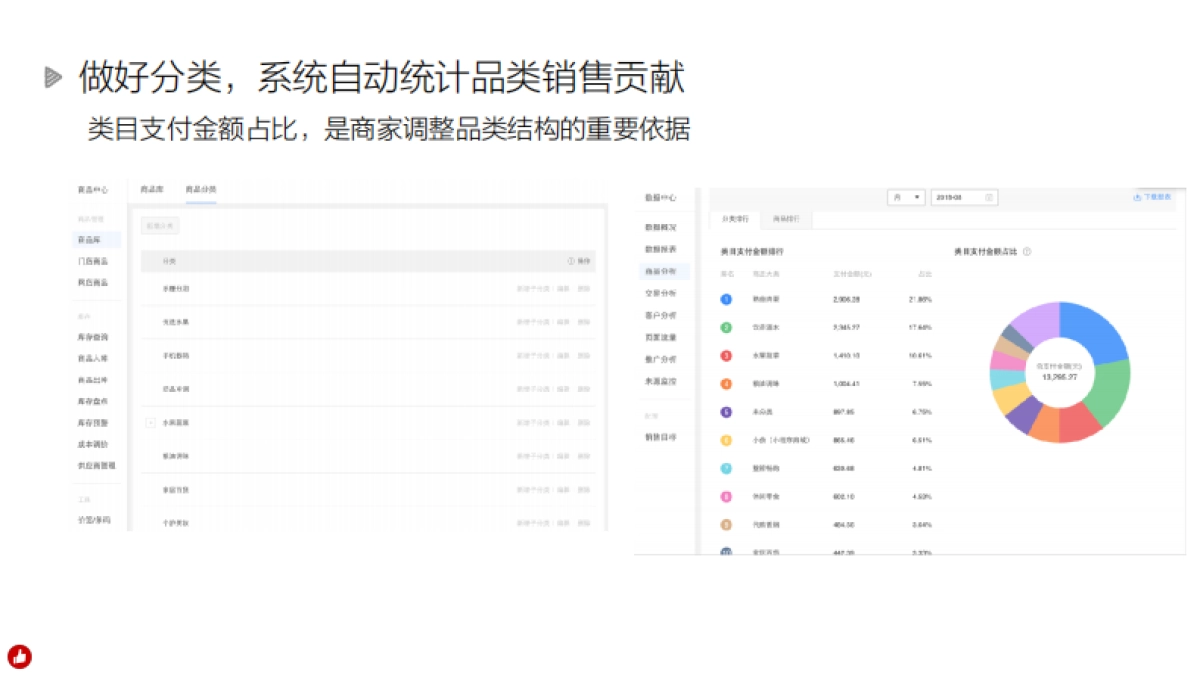Open the month period dropdown
This screenshot has height=675, width=1200.
point(906,198)
